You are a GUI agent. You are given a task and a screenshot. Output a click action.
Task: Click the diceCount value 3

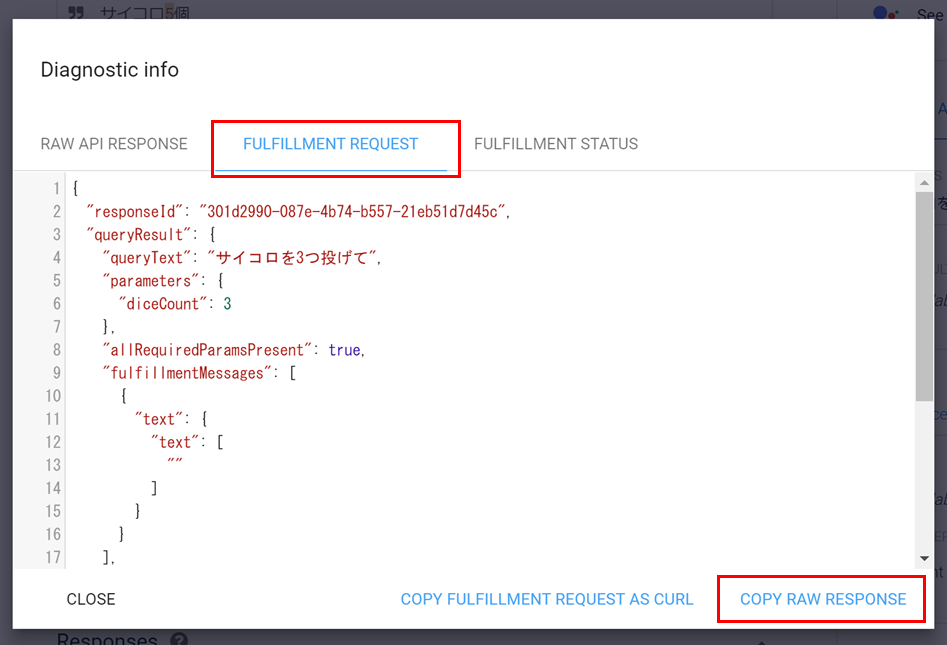click(228, 304)
